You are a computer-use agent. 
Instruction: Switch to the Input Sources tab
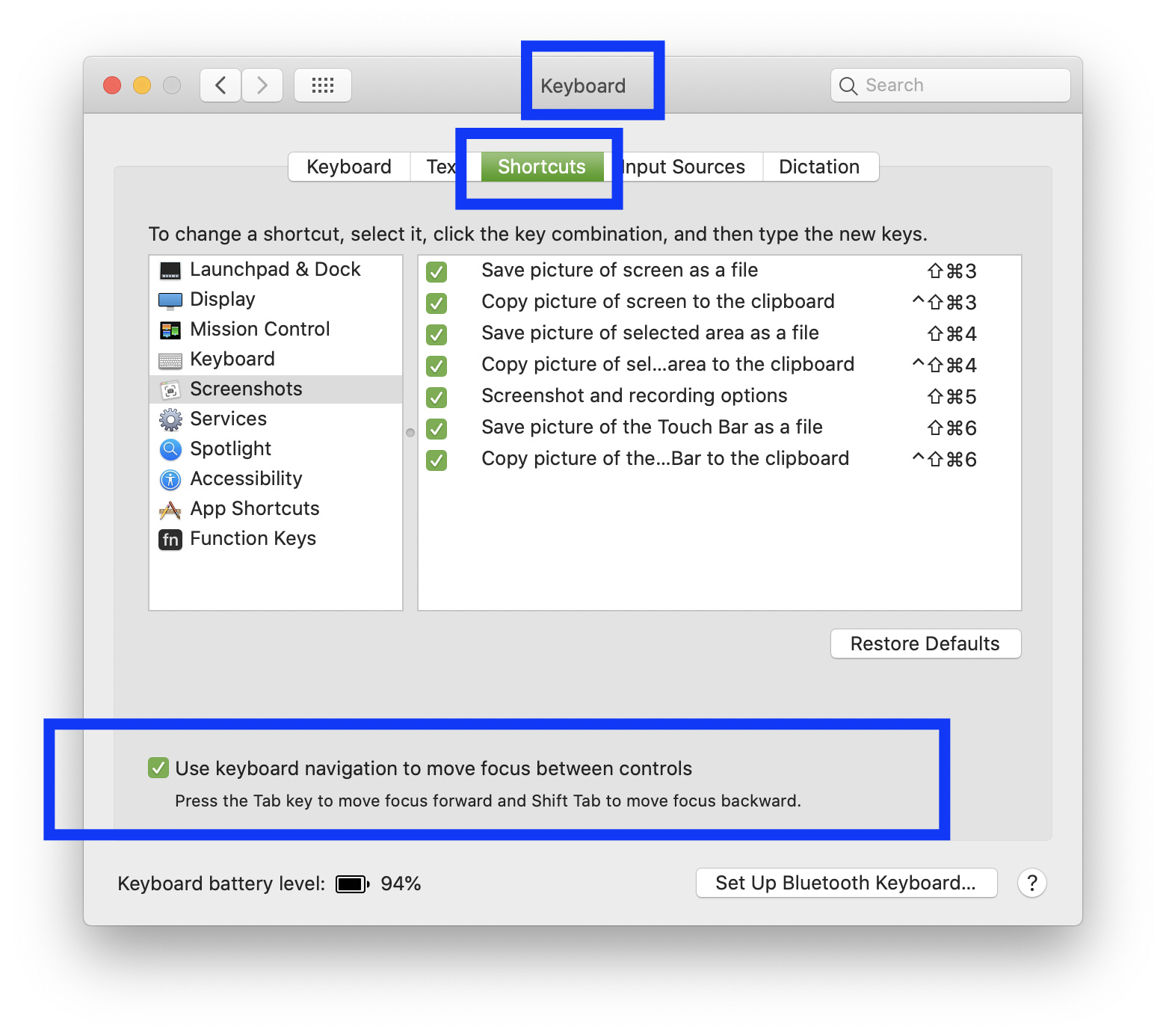tap(684, 167)
